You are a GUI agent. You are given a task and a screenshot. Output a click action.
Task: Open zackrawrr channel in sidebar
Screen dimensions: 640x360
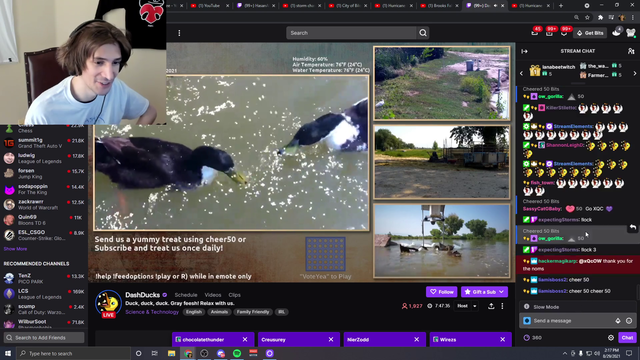coord(44,204)
